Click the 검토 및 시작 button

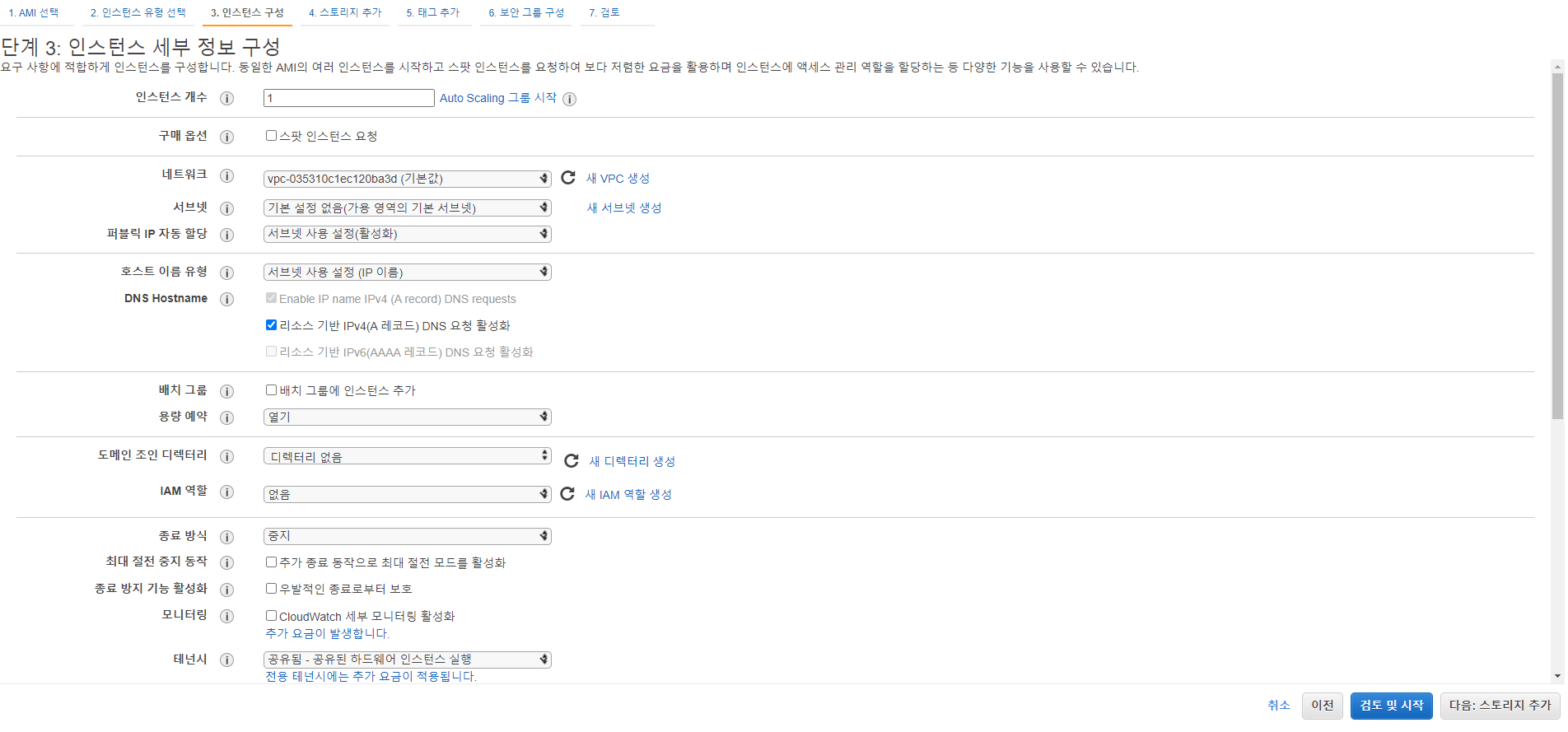[x=1392, y=706]
